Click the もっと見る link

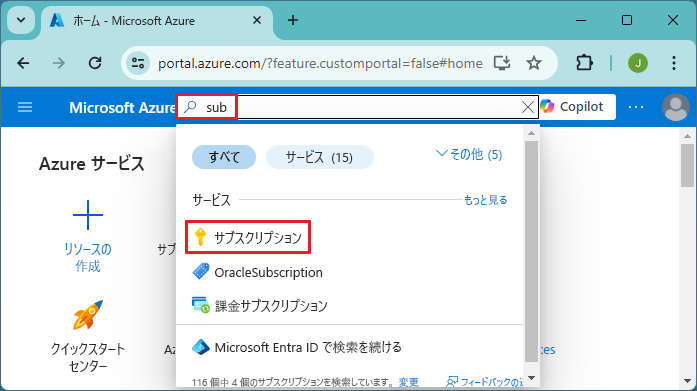pos(485,200)
